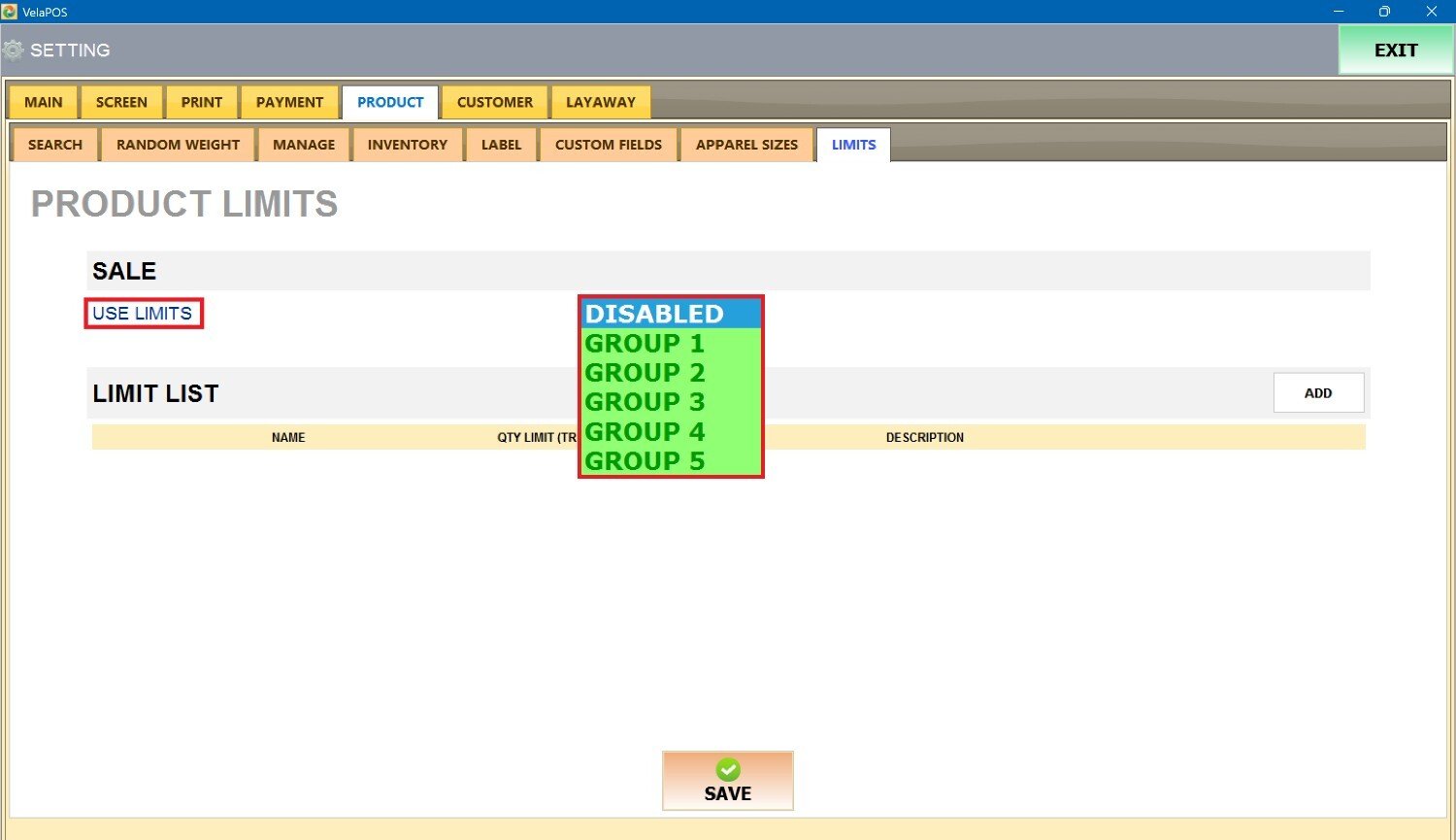Click the USE LIMITS label

point(143,314)
